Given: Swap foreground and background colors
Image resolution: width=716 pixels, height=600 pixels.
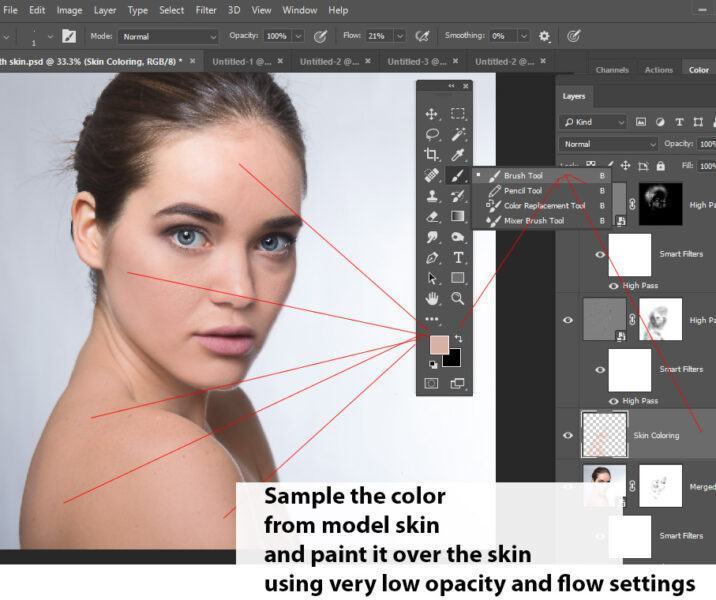Looking at the screenshot, I should point(458,338).
